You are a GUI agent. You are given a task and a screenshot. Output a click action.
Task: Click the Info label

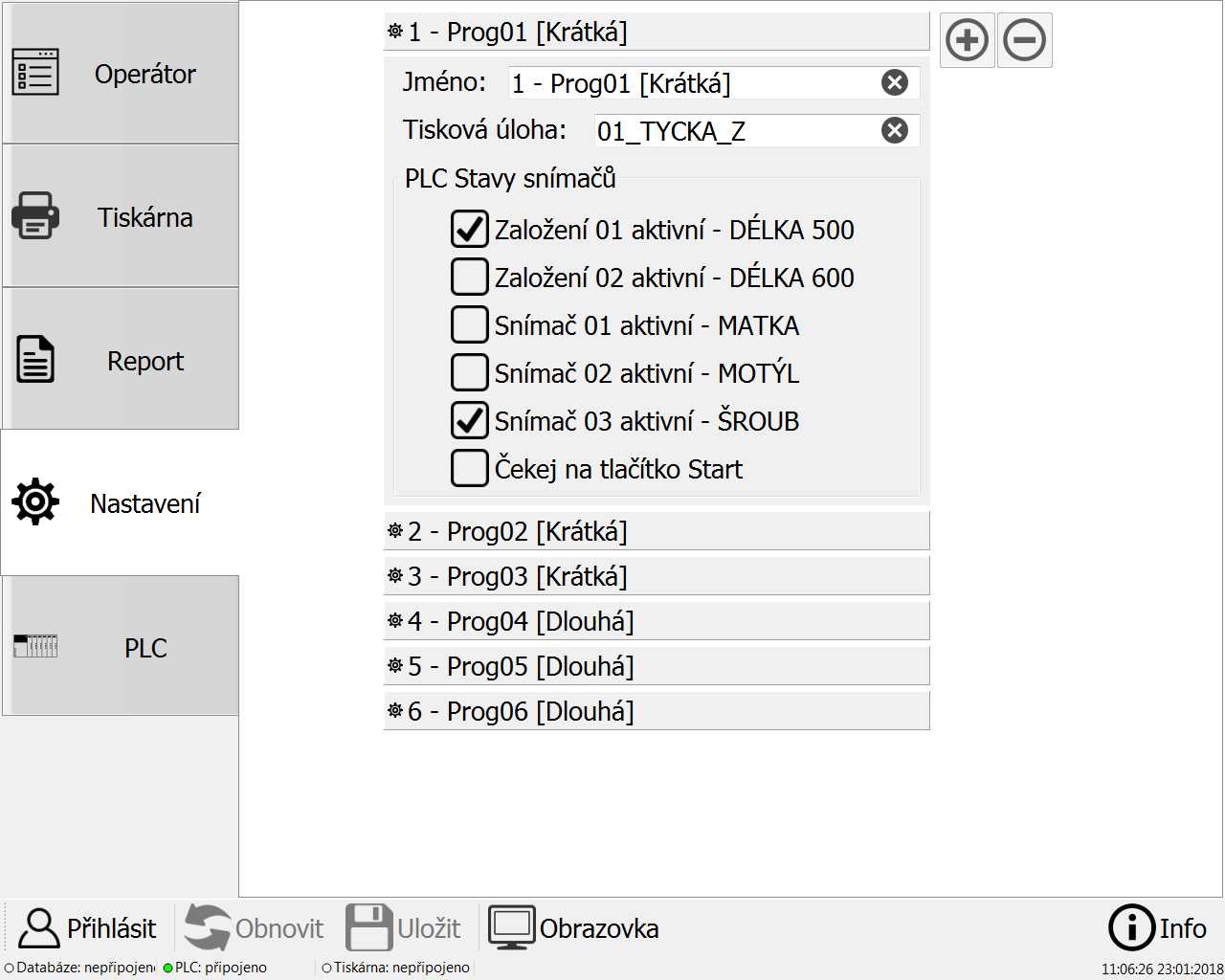tap(1183, 928)
